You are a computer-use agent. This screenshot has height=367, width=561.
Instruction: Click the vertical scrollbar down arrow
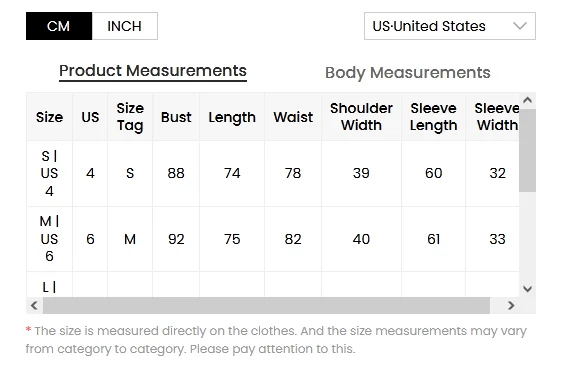pyautogui.click(x=527, y=289)
